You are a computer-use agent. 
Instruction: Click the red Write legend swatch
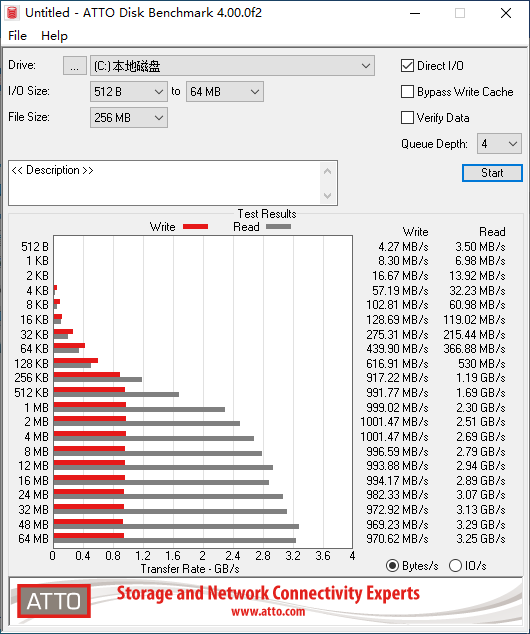pos(195,227)
